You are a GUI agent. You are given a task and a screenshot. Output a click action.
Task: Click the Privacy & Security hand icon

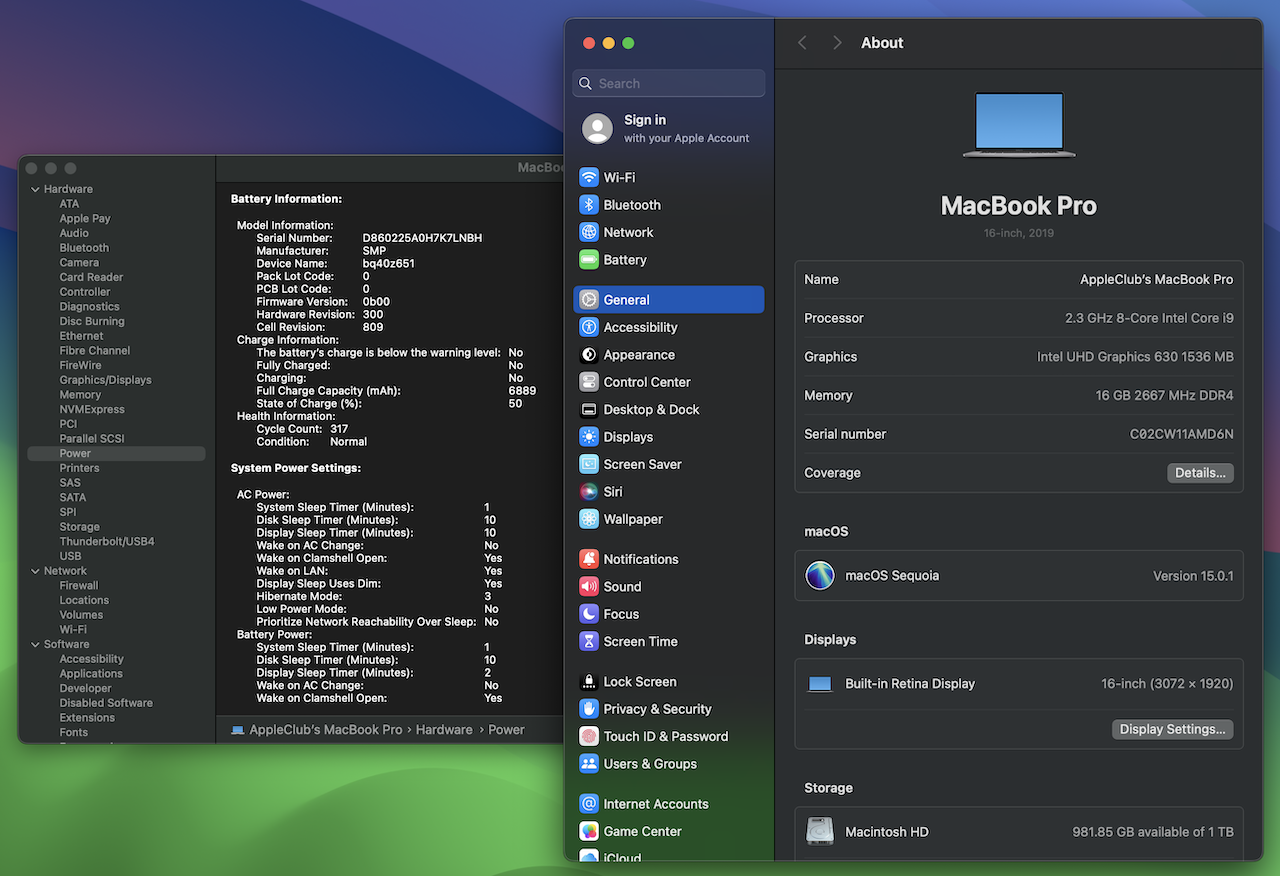click(589, 709)
